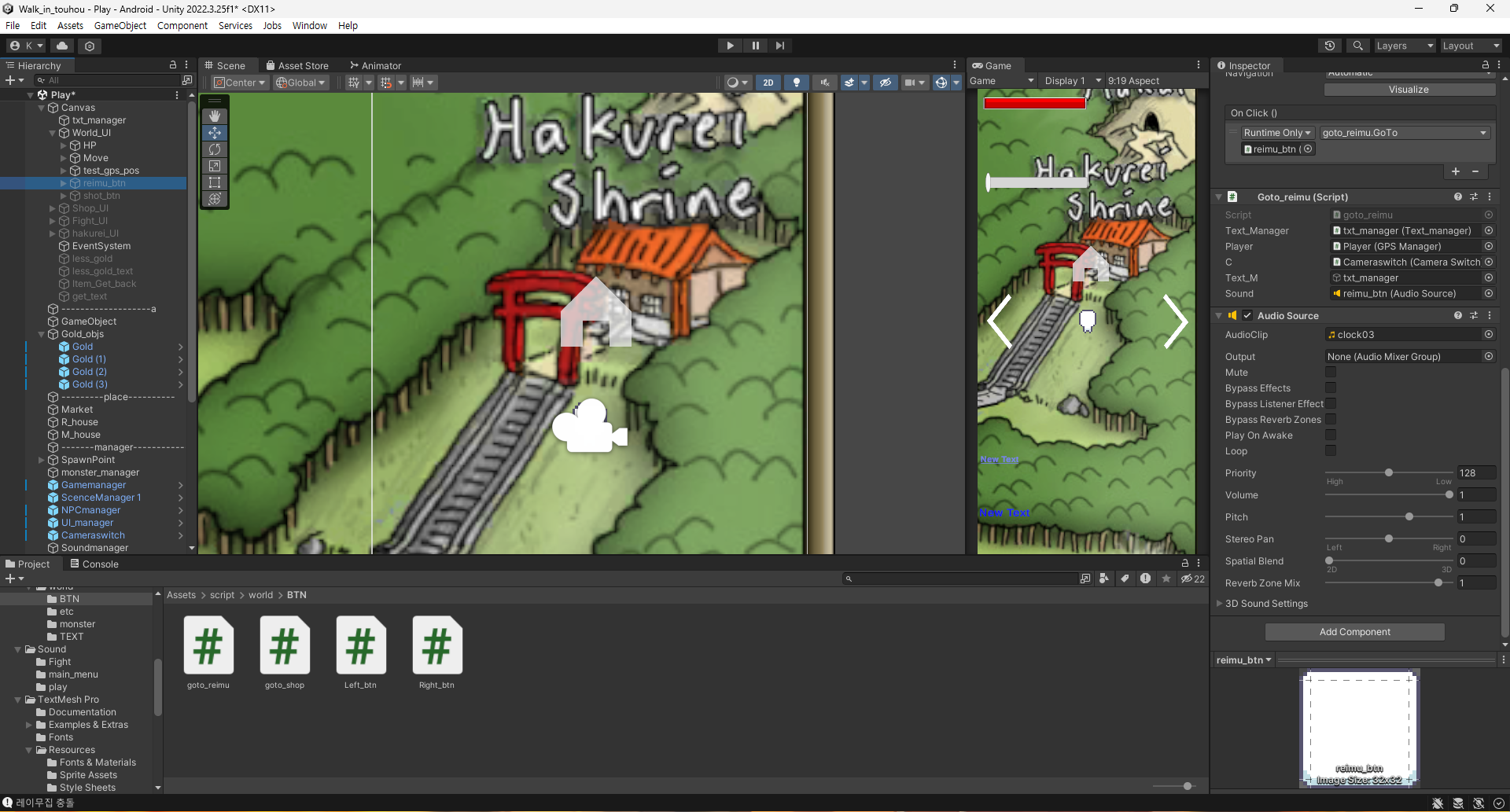Image resolution: width=1510 pixels, height=812 pixels.
Task: Select the Rotate tool in Scene toolbar
Action: pos(215,149)
